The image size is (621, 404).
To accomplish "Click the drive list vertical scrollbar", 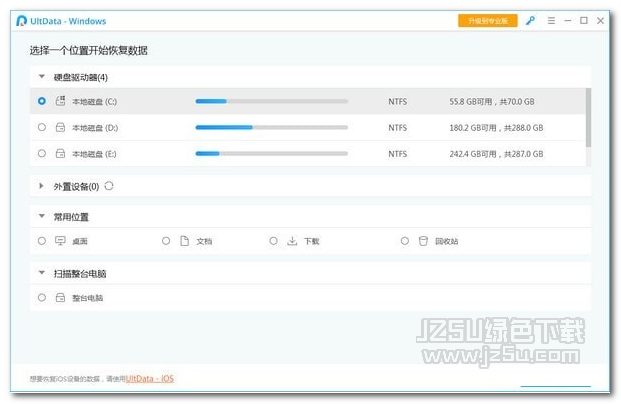I will [x=589, y=118].
